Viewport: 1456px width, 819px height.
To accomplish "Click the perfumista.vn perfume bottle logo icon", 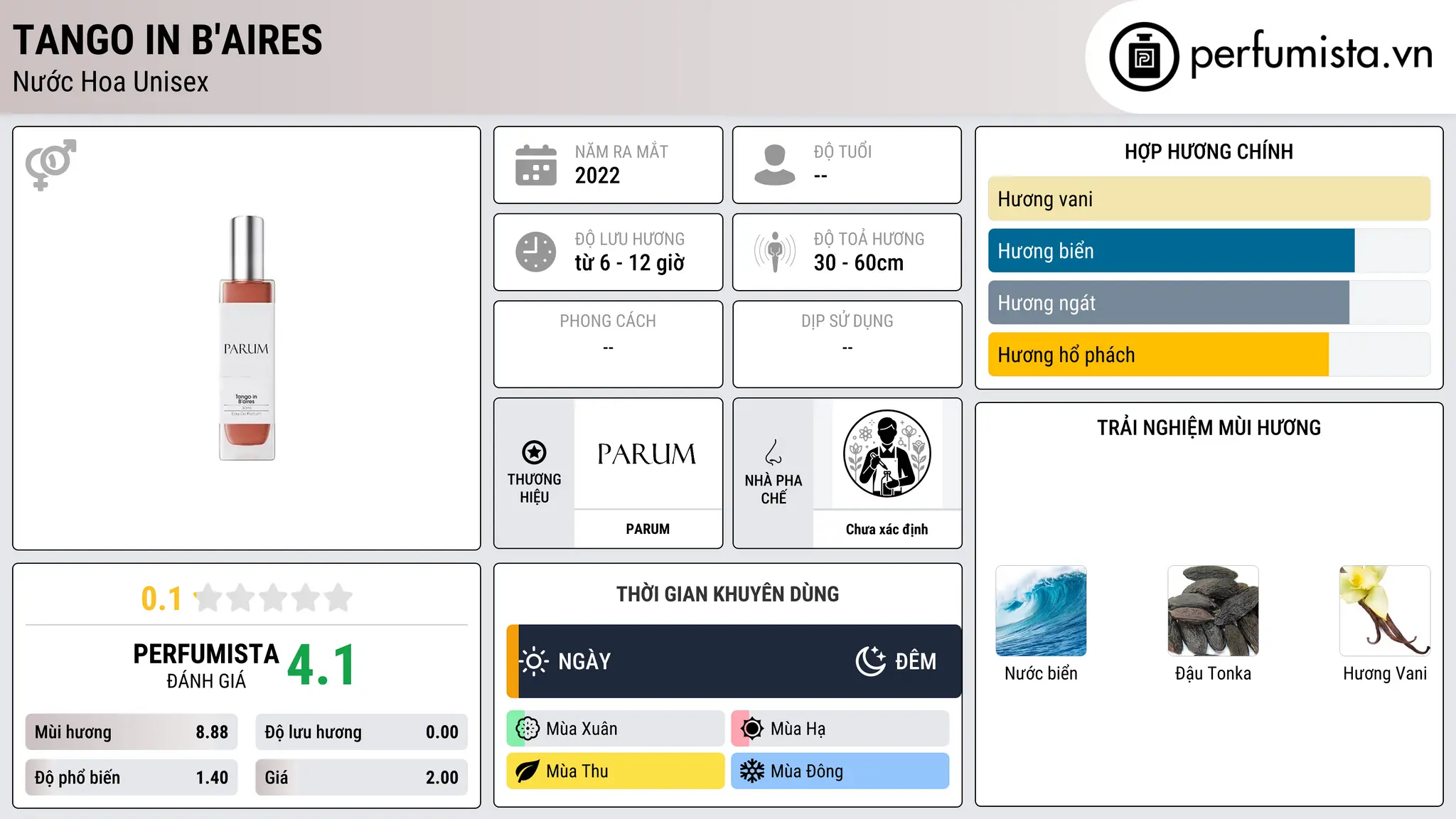I will tap(1144, 57).
